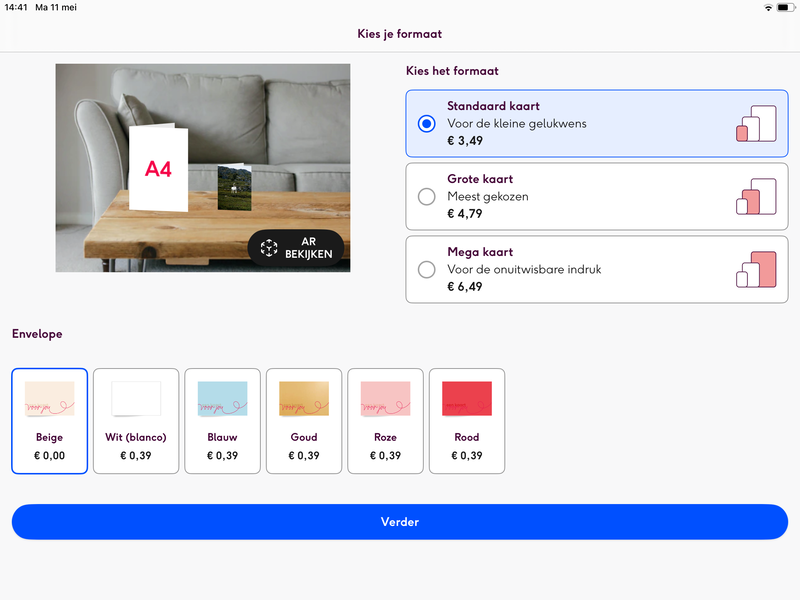
Task: Tap the A4 reference card in preview
Action: click(x=158, y=167)
